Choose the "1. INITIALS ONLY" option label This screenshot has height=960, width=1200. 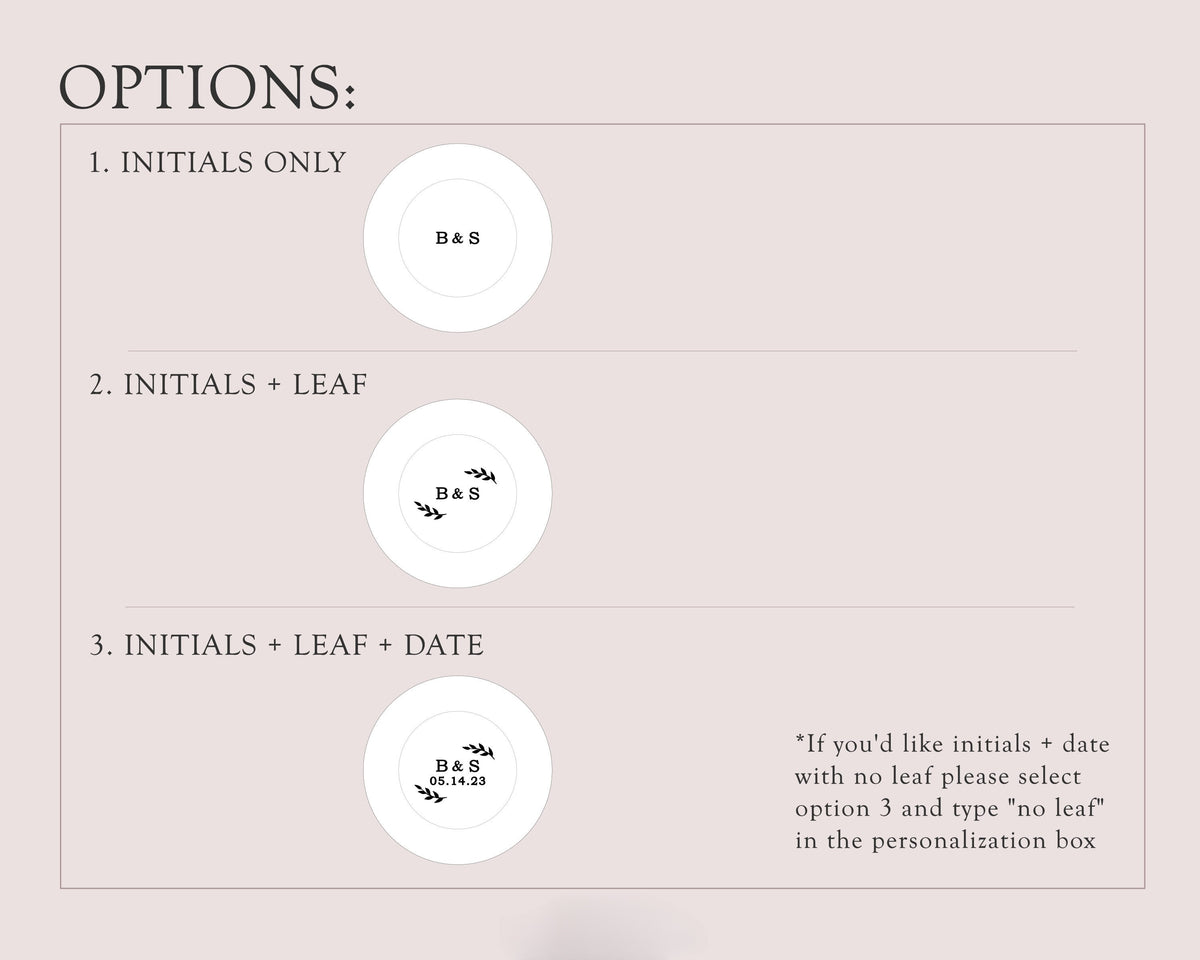coord(217,163)
